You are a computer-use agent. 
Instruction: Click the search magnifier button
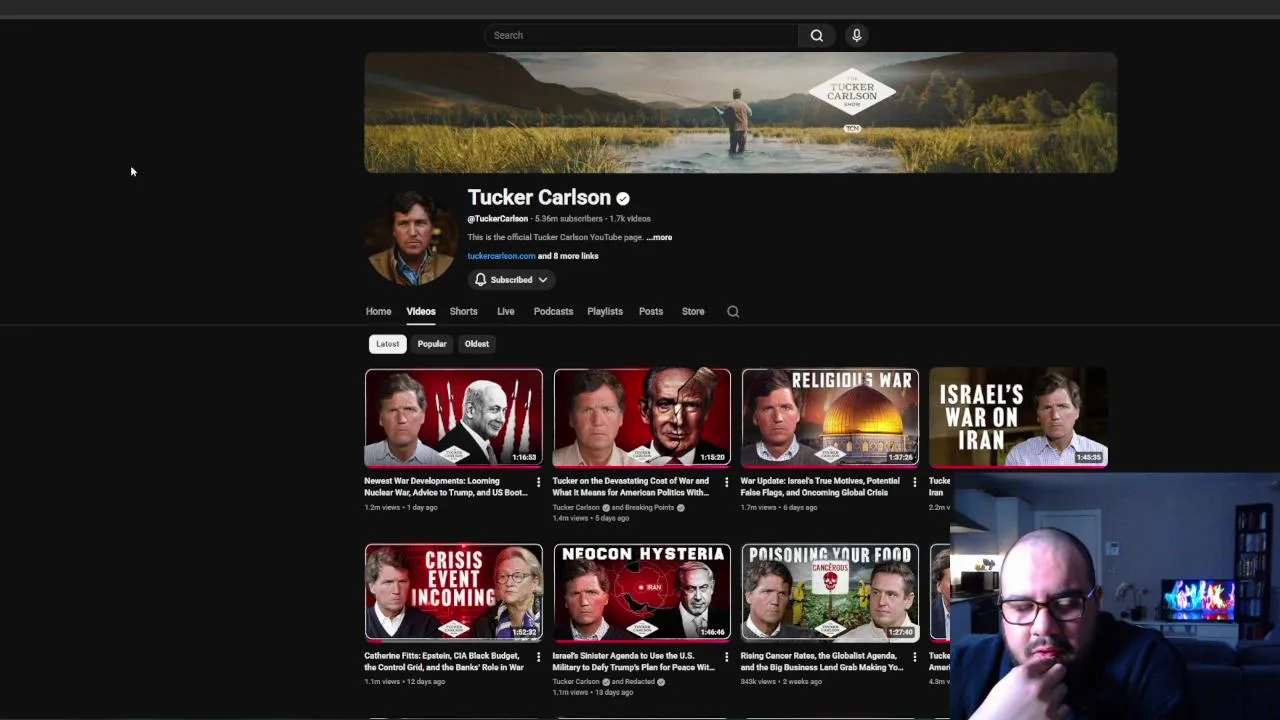pos(817,35)
